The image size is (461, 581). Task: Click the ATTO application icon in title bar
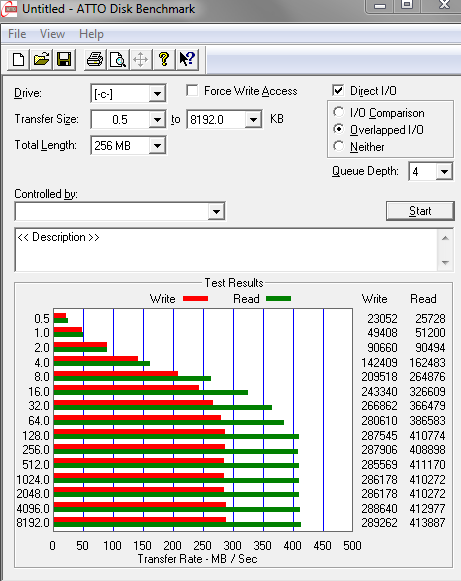pyautogui.click(x=8, y=9)
